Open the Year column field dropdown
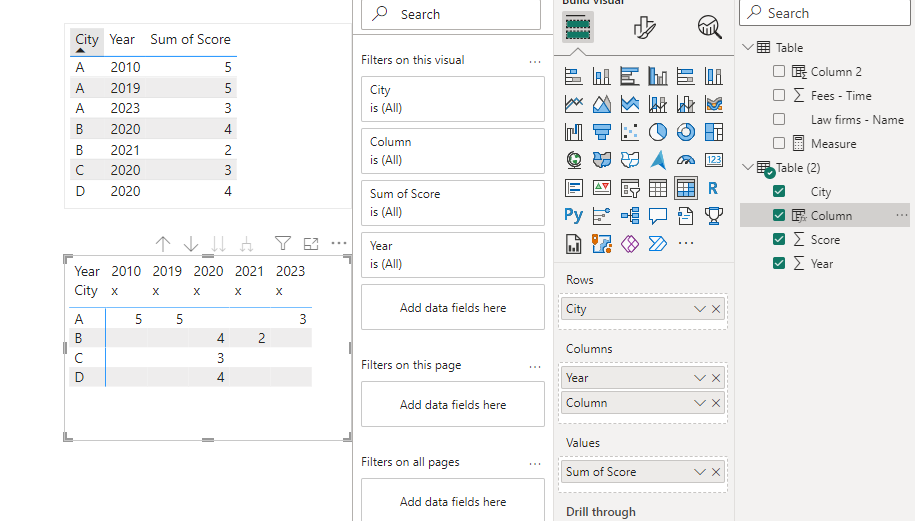The image size is (915, 521). coord(700,378)
